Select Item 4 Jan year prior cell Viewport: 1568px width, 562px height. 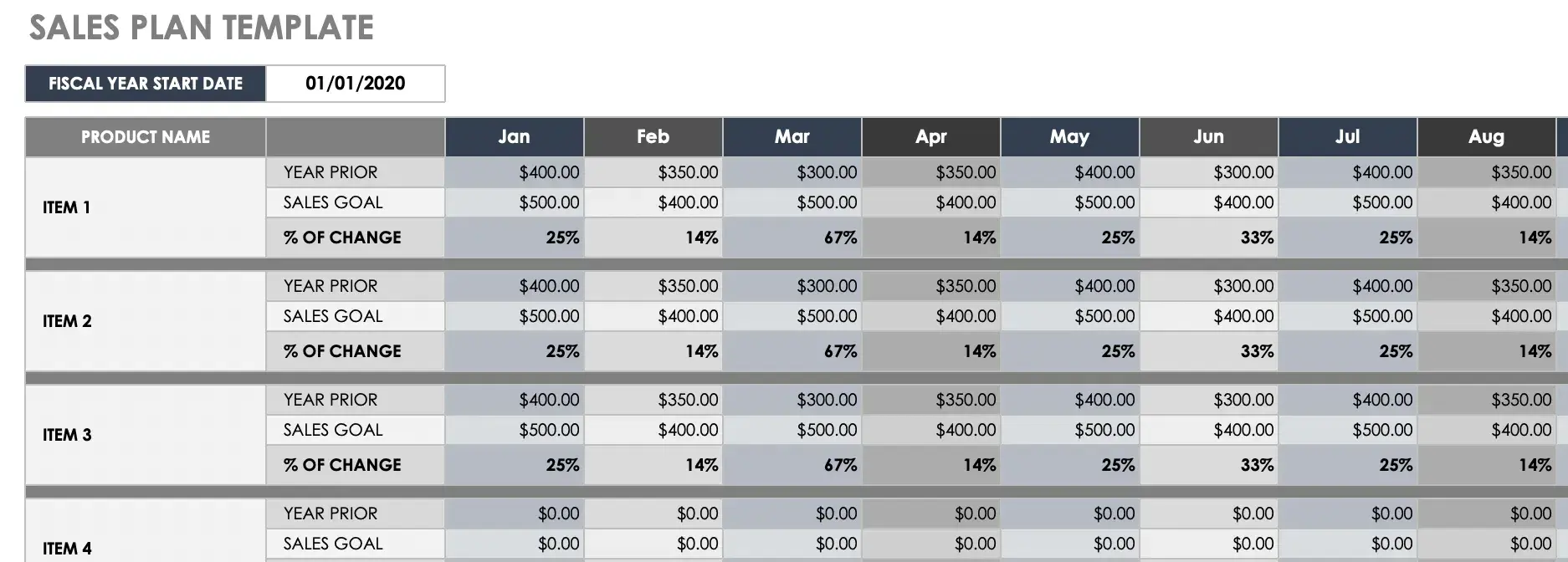tap(515, 513)
